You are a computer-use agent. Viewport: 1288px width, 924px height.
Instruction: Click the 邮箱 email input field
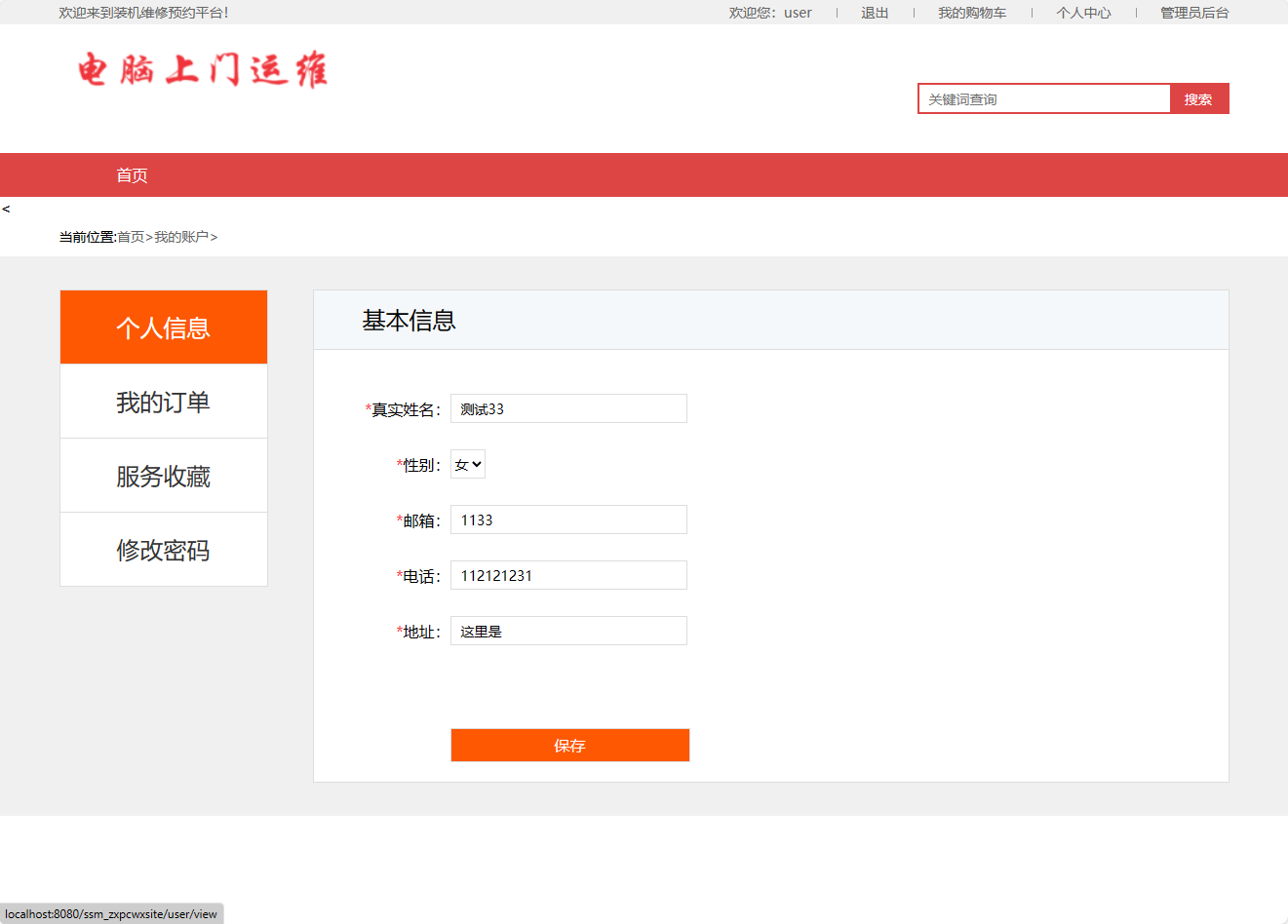568,520
